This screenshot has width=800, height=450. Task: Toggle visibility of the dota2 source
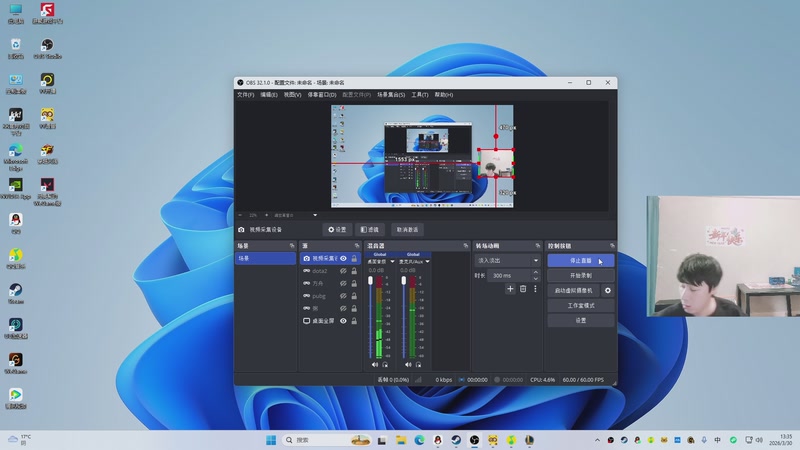(343, 271)
